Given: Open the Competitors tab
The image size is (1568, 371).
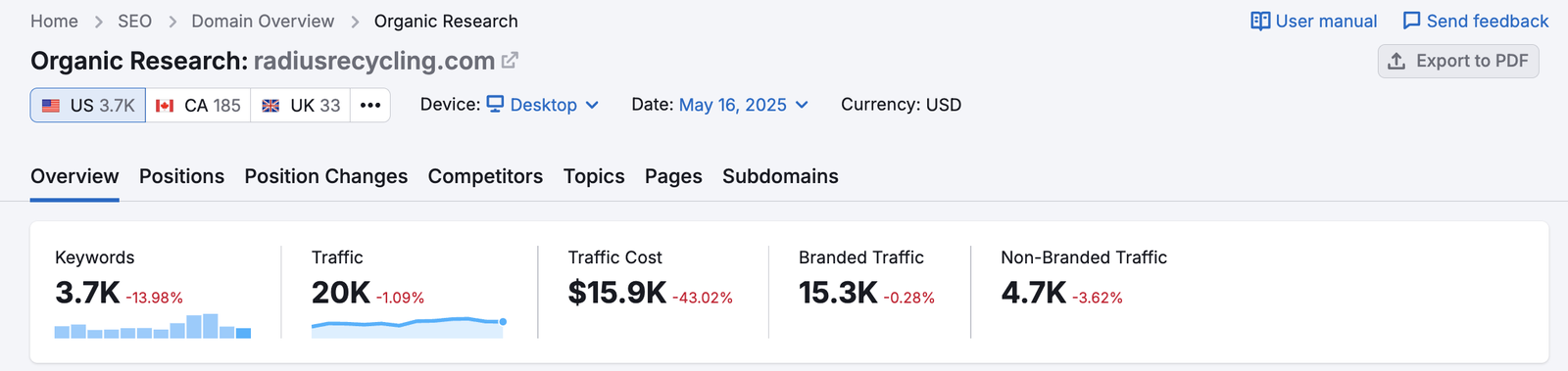Looking at the screenshot, I should point(485,176).
